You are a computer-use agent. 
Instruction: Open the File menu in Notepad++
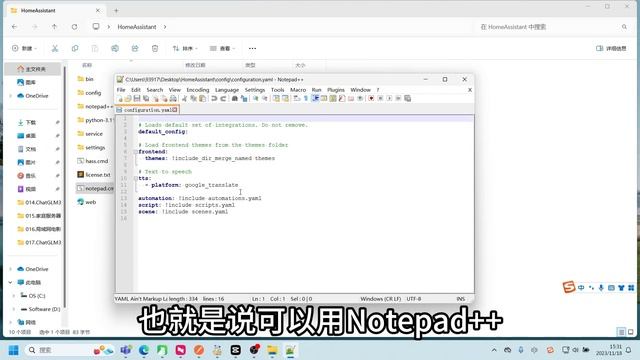(121, 90)
